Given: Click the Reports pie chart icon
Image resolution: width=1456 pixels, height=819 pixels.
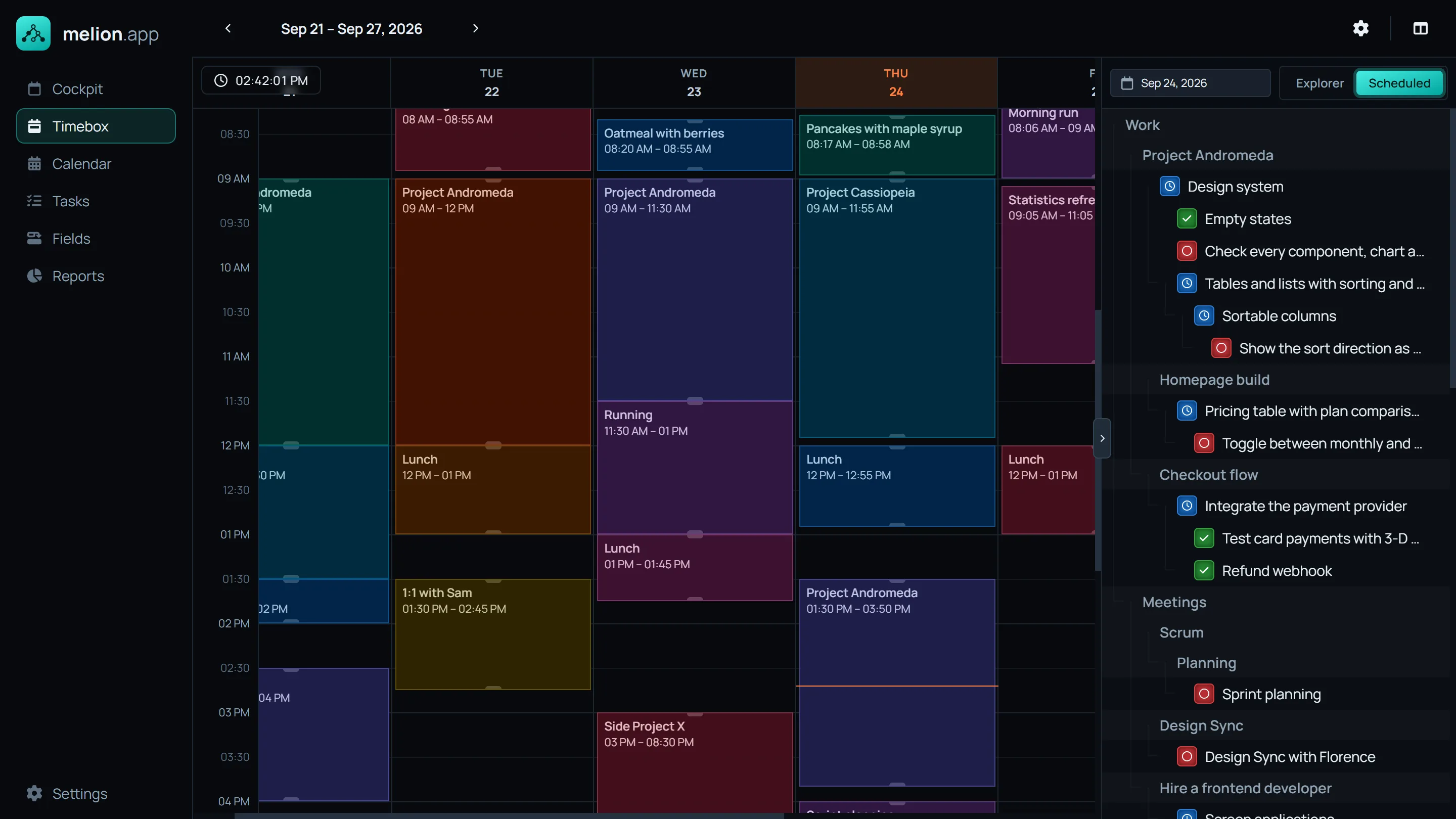Looking at the screenshot, I should click(x=34, y=276).
